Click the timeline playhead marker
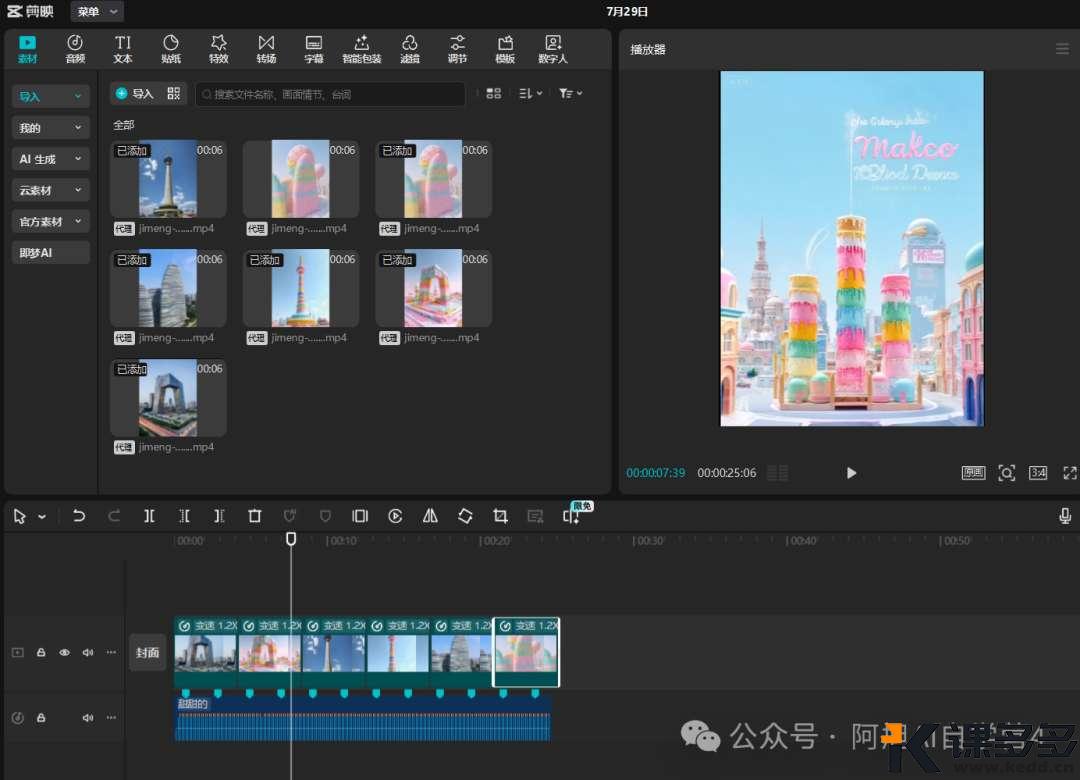 pyautogui.click(x=291, y=539)
